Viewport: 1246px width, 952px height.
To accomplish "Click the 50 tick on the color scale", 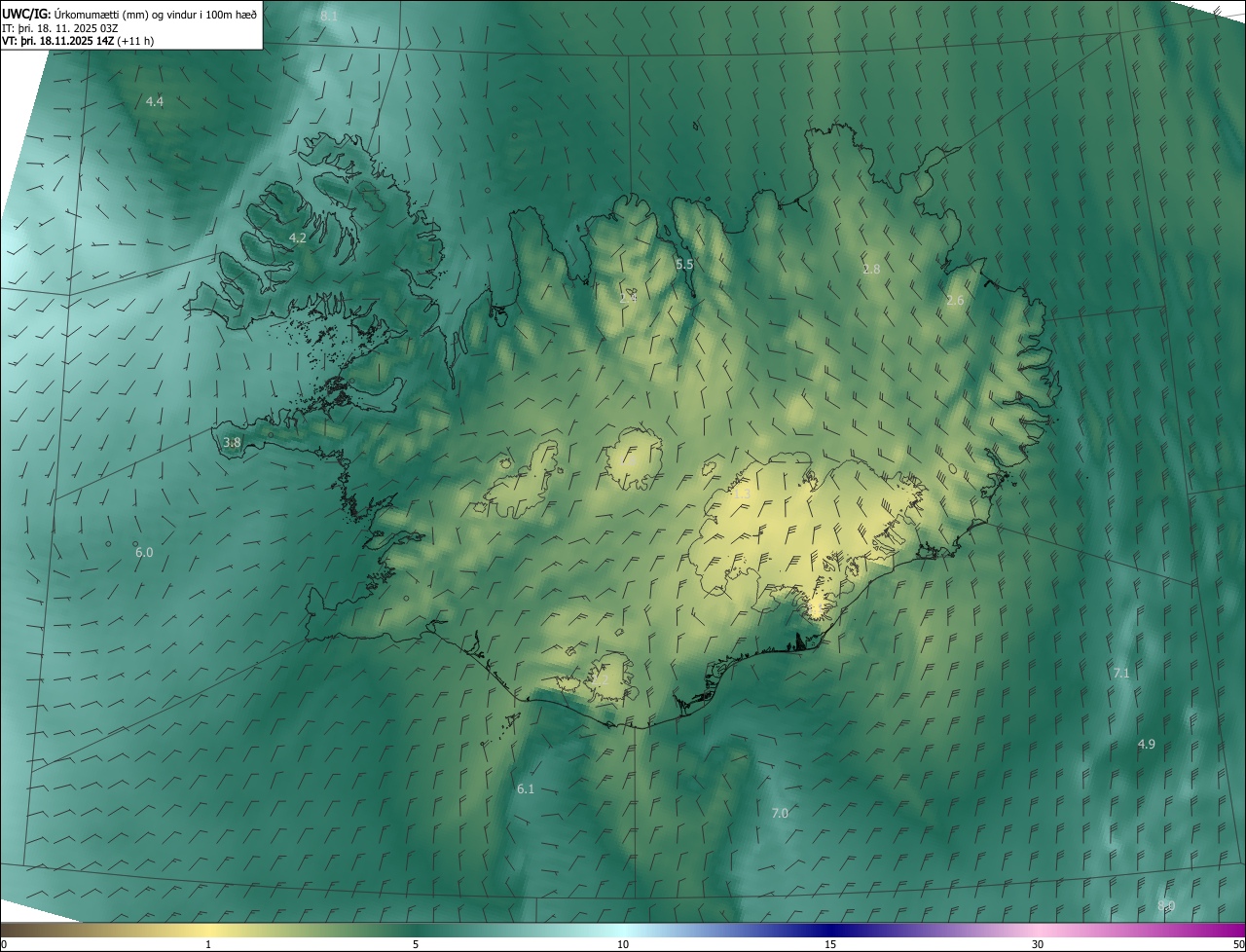I will coord(1238,944).
